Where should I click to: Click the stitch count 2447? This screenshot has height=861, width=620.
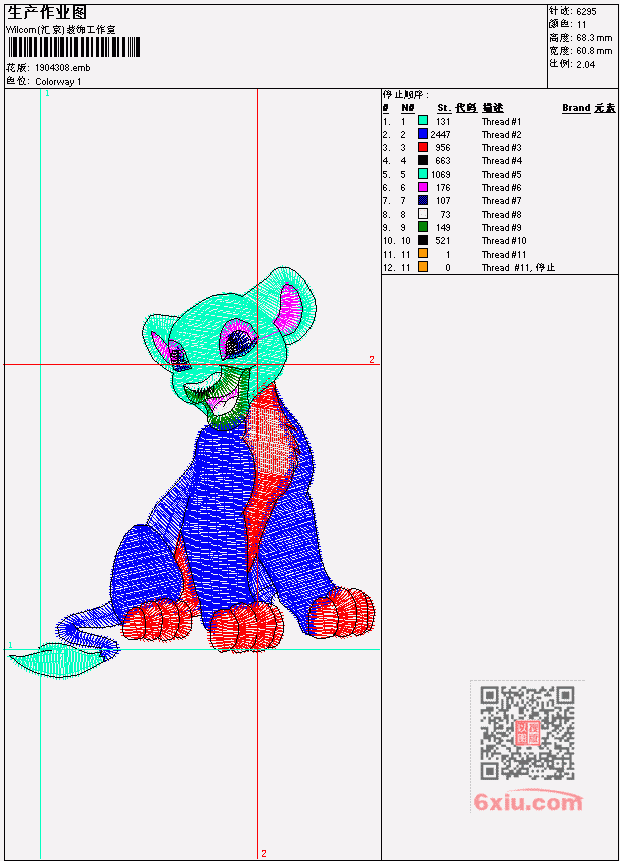click(x=440, y=135)
